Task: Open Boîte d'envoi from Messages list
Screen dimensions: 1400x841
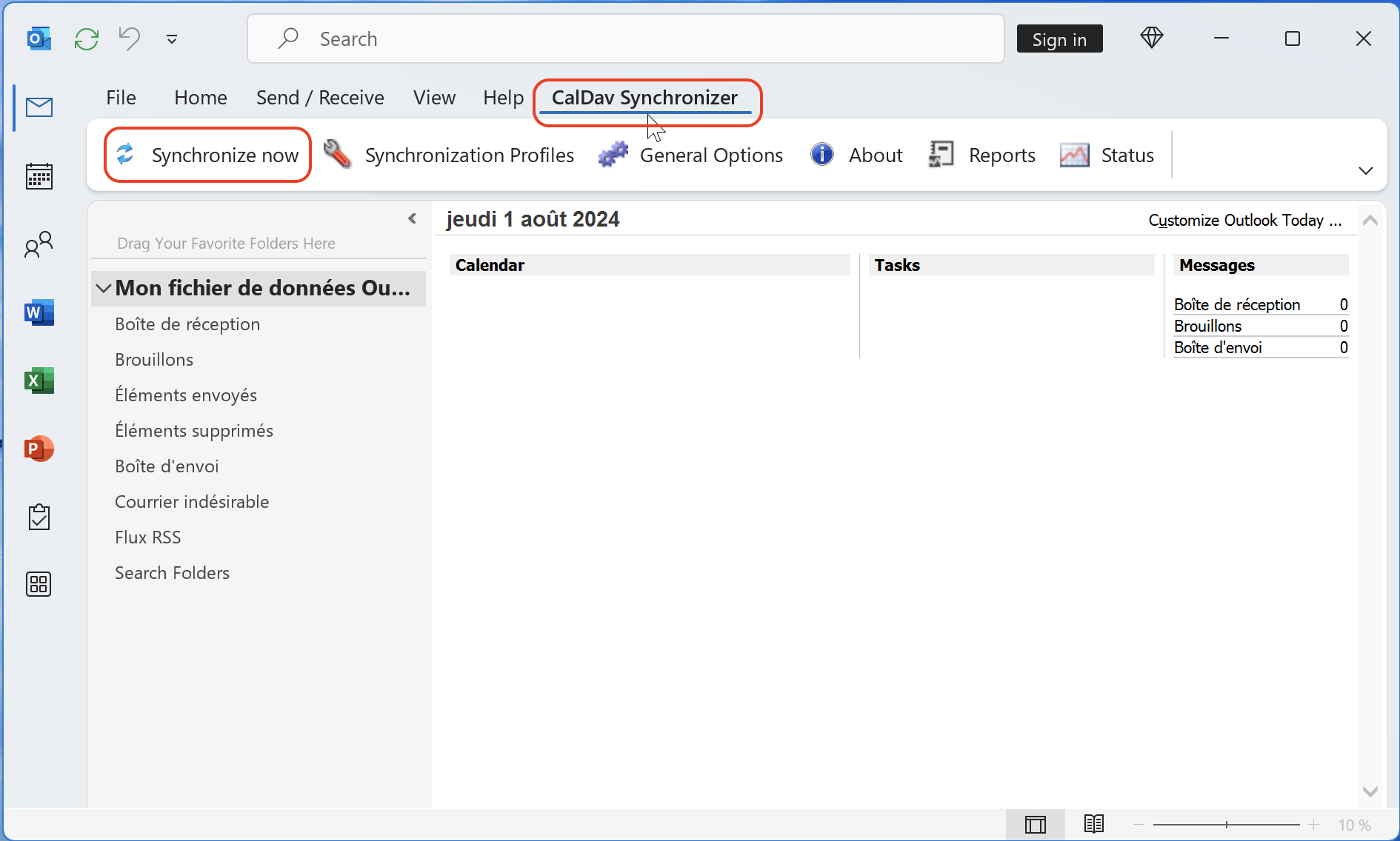Action: [1218, 347]
